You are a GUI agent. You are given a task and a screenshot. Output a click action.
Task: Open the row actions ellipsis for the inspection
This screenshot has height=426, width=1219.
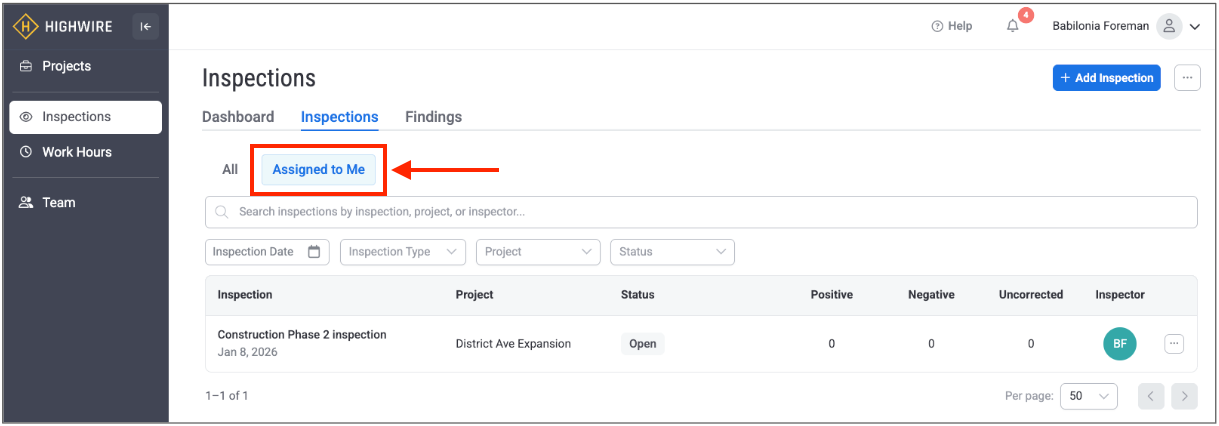[1174, 343]
